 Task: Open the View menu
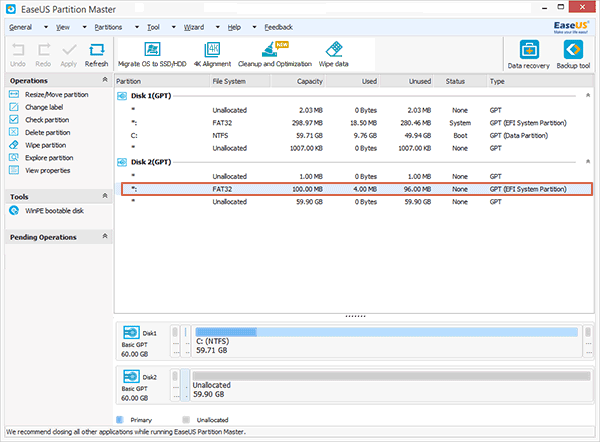tap(63, 27)
